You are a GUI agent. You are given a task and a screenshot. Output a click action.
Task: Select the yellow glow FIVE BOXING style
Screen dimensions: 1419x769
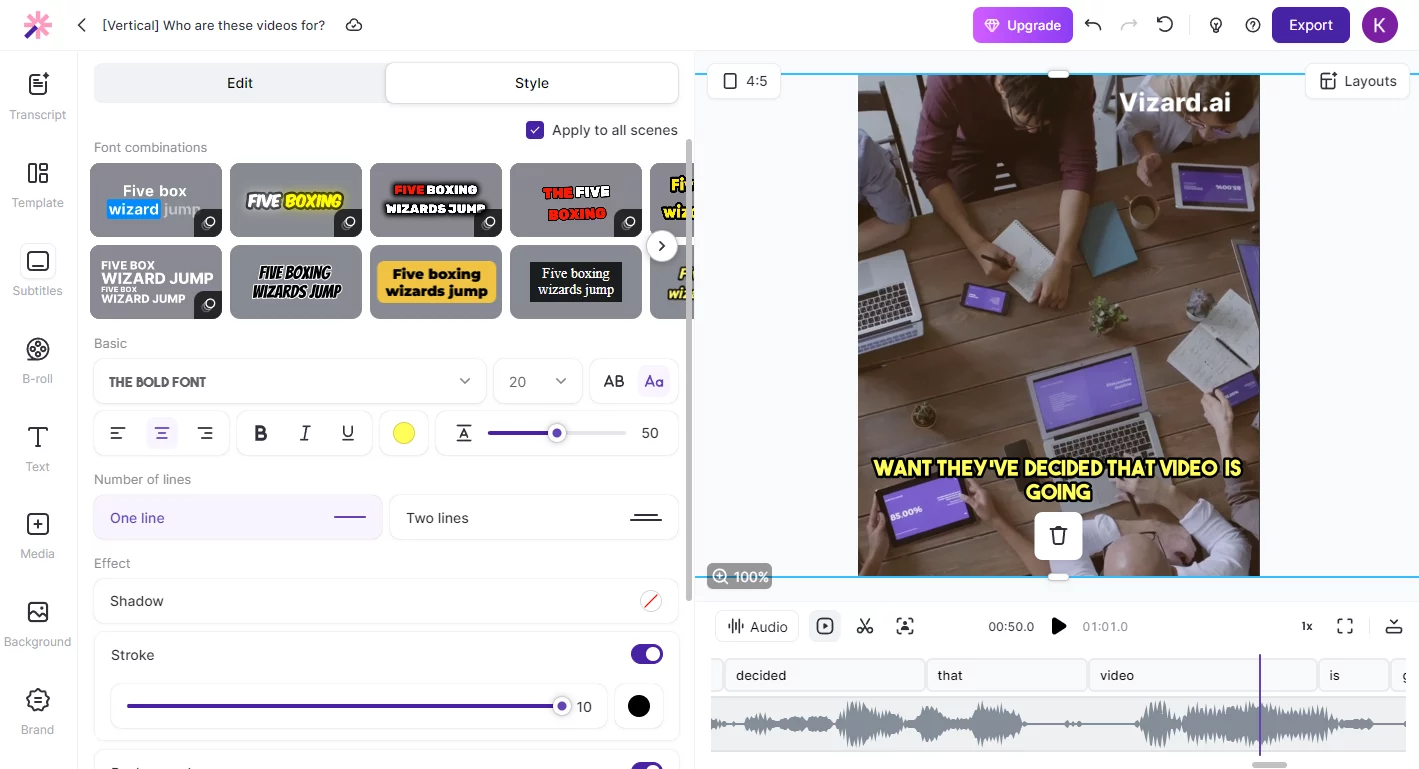point(296,200)
